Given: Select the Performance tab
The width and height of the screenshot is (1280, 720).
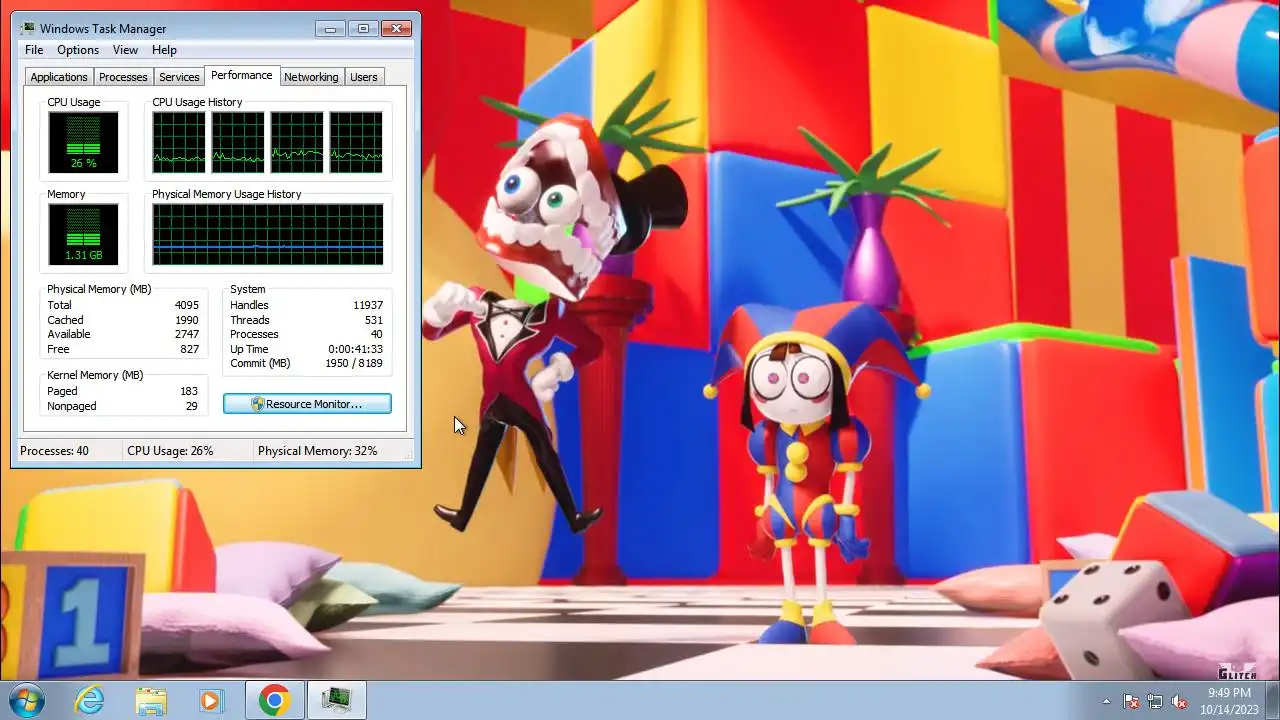Looking at the screenshot, I should 241,75.
